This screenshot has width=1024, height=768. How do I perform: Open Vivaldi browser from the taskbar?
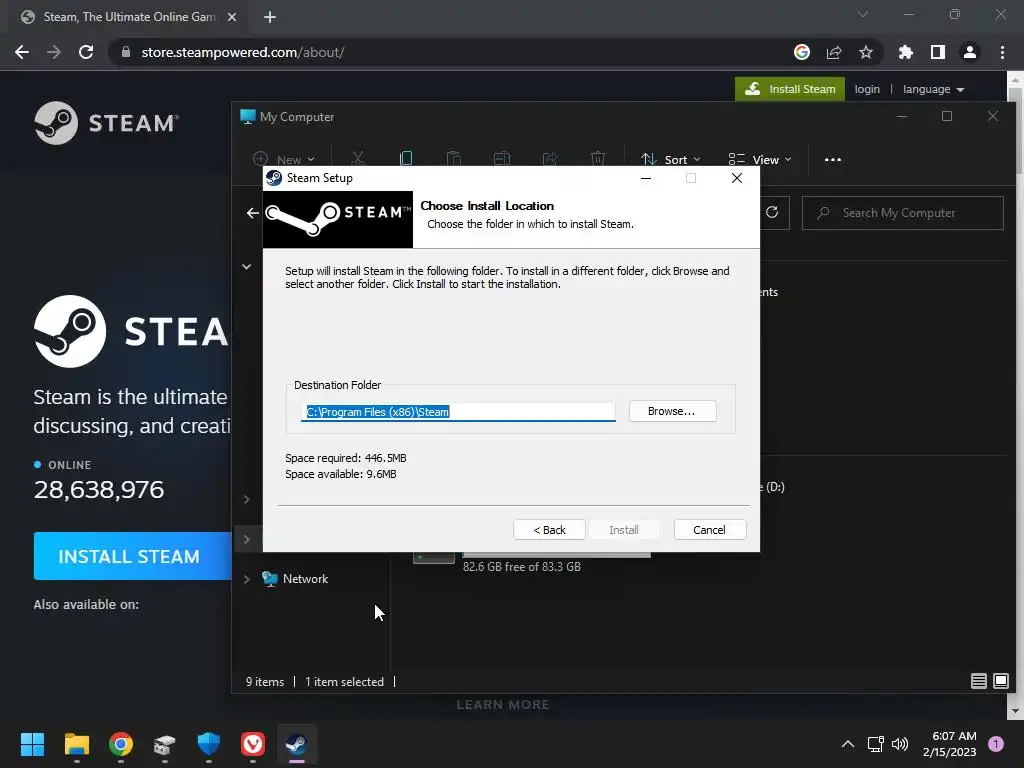(x=253, y=744)
